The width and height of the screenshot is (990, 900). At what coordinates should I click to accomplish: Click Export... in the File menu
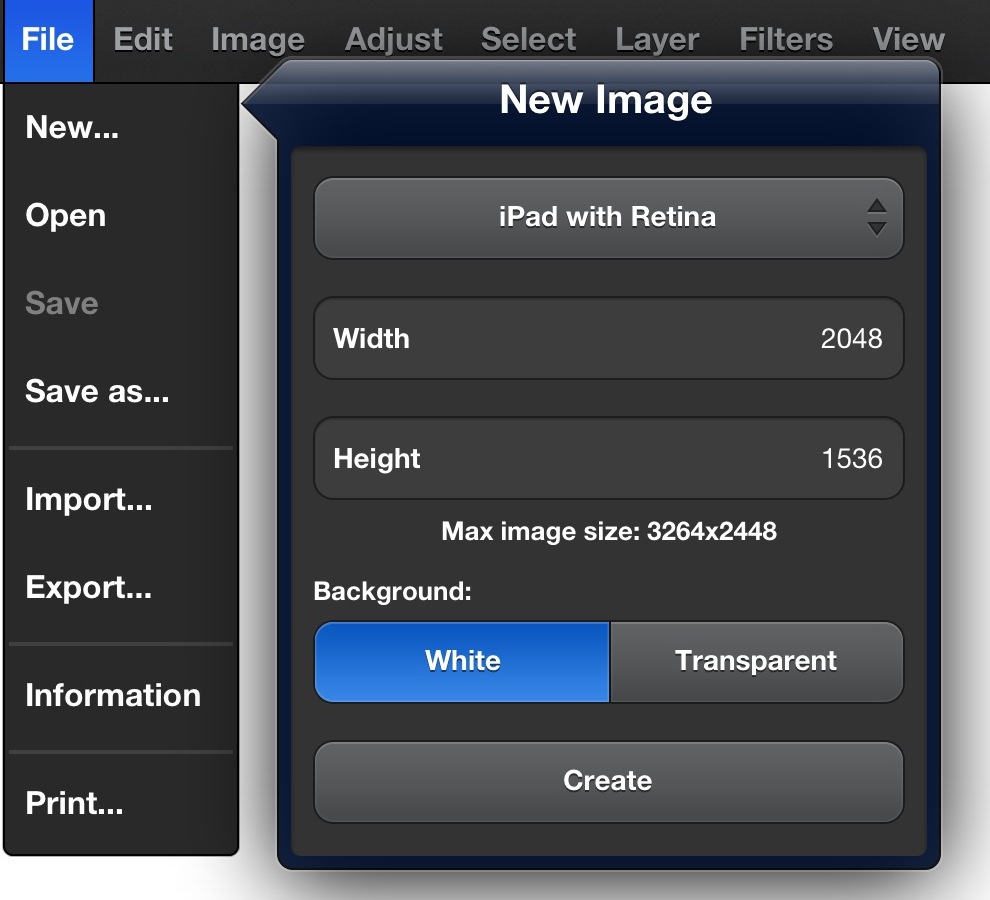pos(89,587)
